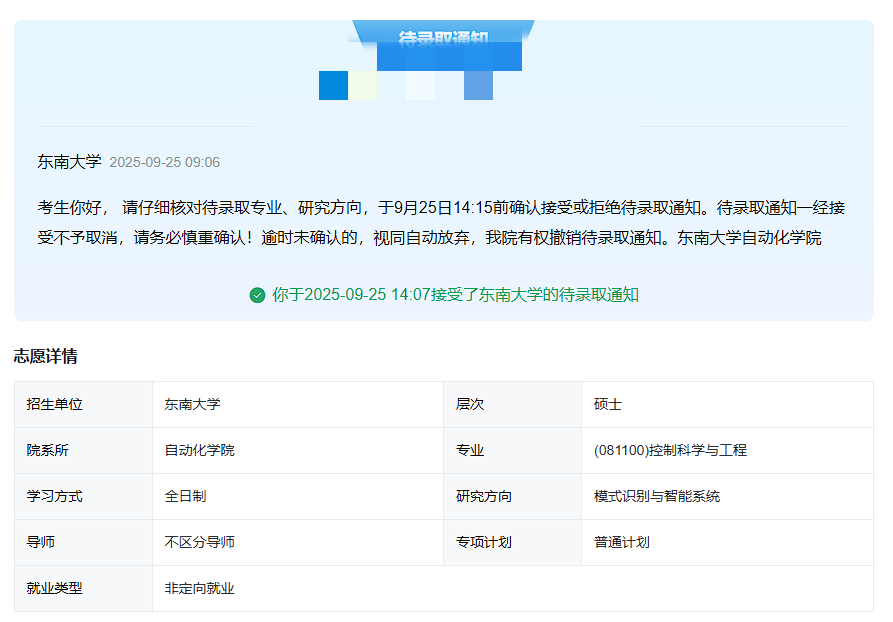This screenshot has width=893, height=622.
Task: Click the partially hidden 待录取通知 banner title
Action: coord(443,38)
